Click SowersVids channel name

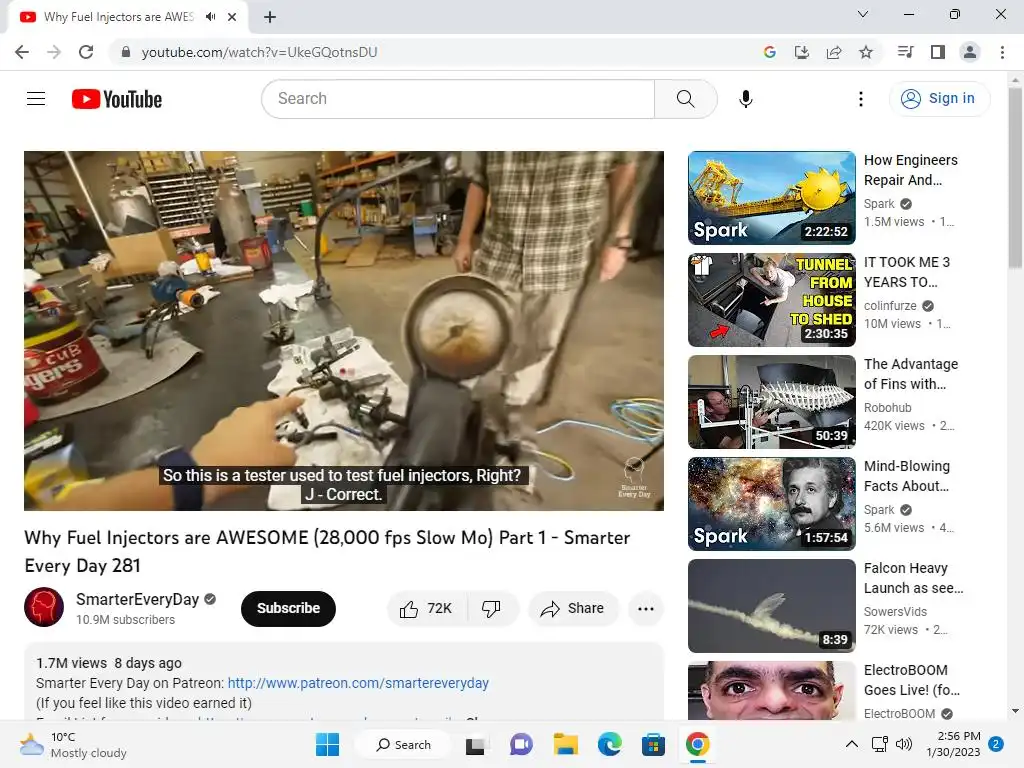coord(895,611)
